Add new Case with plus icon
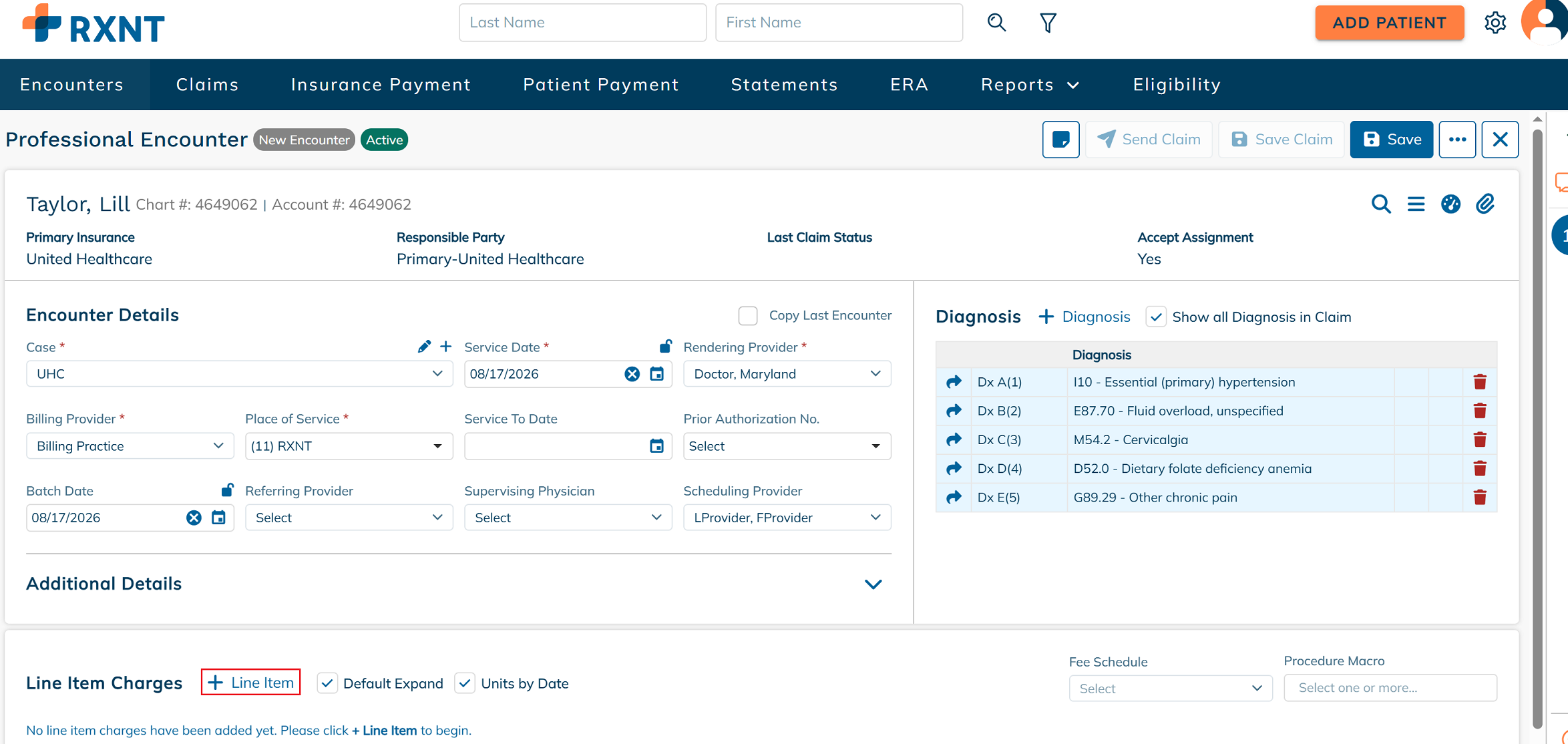This screenshot has height=744, width=1568. pyautogui.click(x=445, y=346)
